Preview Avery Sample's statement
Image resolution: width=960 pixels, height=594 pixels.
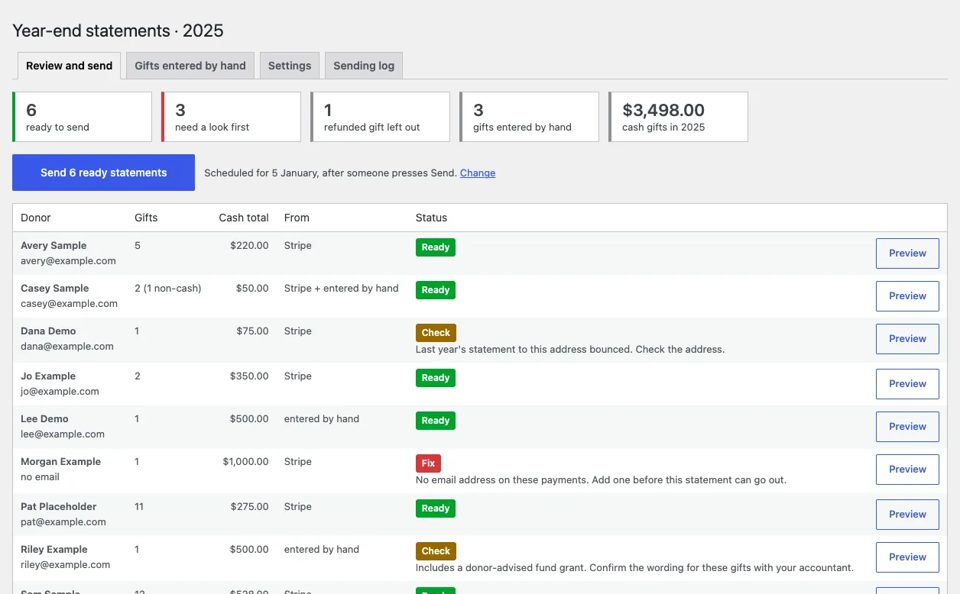click(x=907, y=253)
